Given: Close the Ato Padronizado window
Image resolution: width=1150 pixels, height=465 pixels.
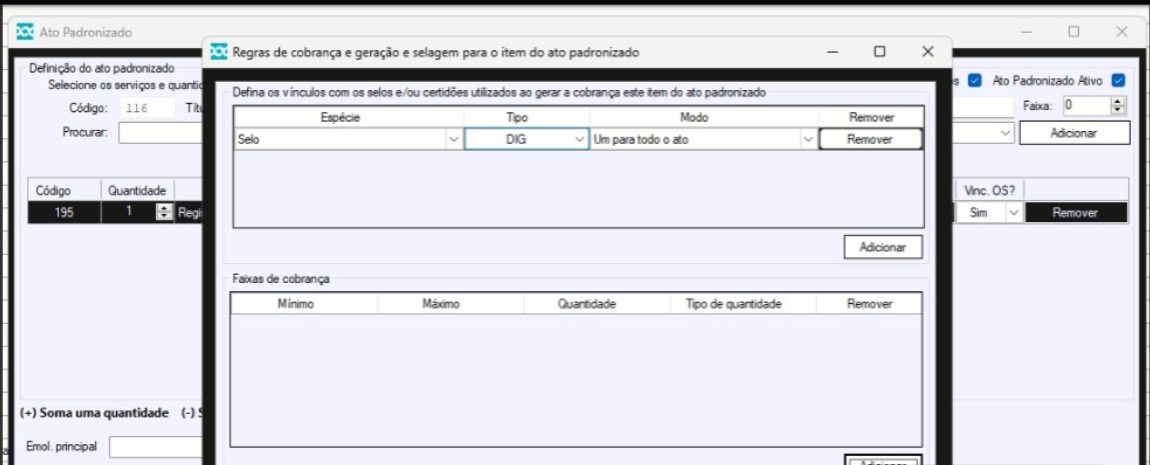Looking at the screenshot, I should pos(1121,32).
